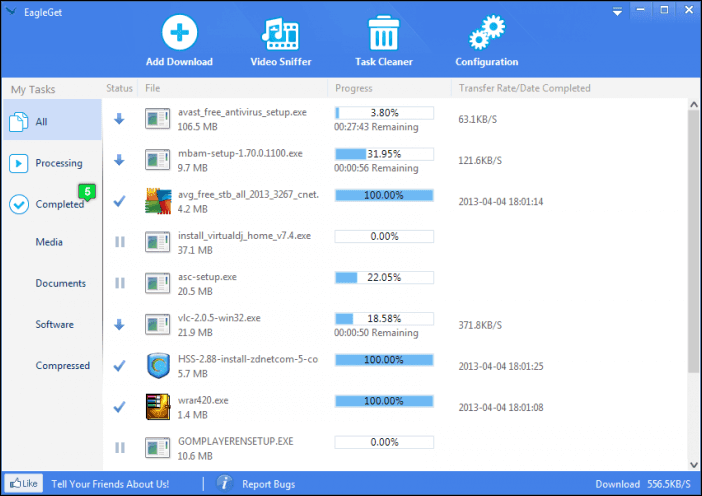Image resolution: width=702 pixels, height=496 pixels.
Task: Click the Hotspot Shield HSS installer icon
Action: [x=158, y=365]
